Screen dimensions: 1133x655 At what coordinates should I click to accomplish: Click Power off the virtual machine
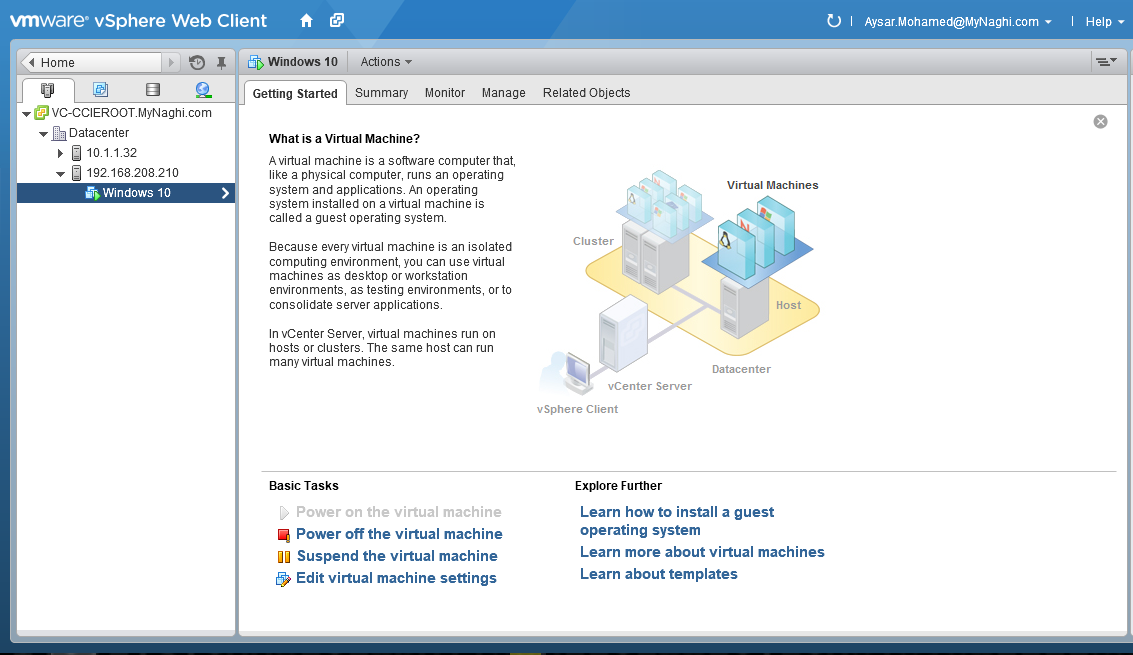(399, 534)
